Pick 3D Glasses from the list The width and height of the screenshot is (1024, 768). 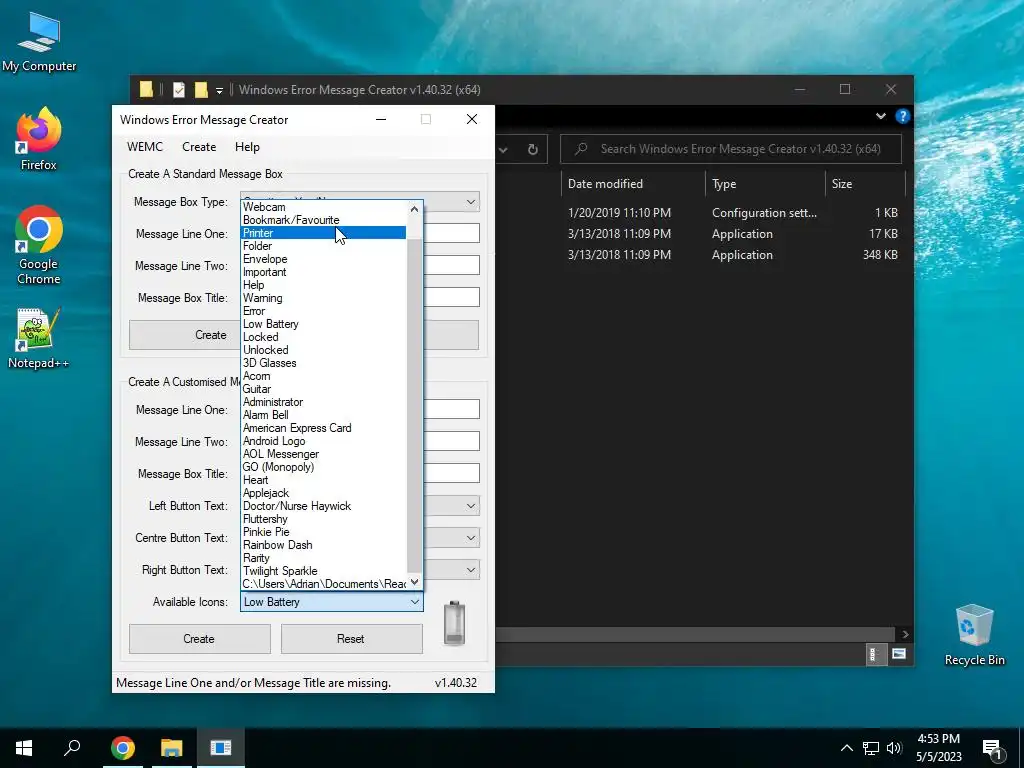(x=324, y=363)
